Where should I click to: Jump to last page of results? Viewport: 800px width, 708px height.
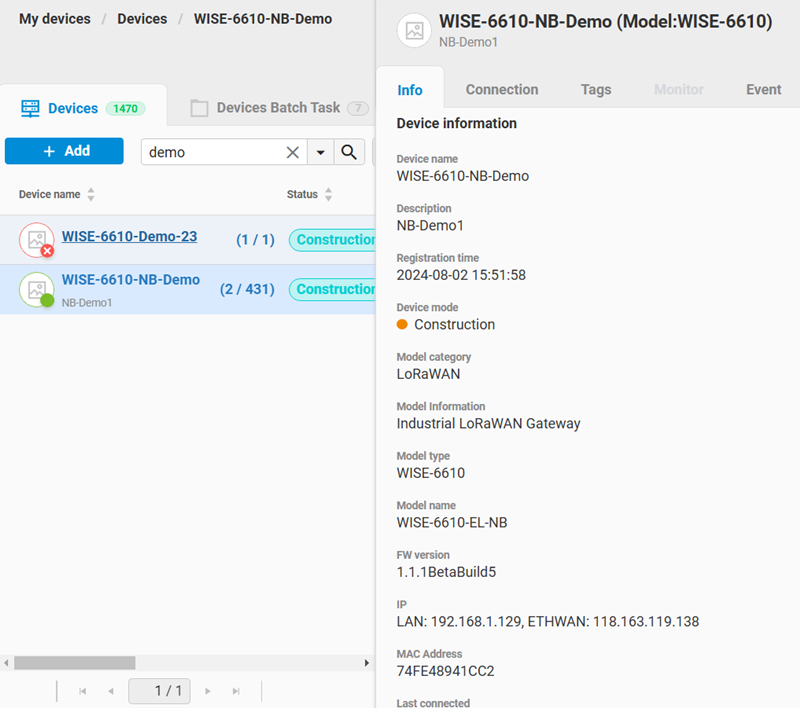236,691
